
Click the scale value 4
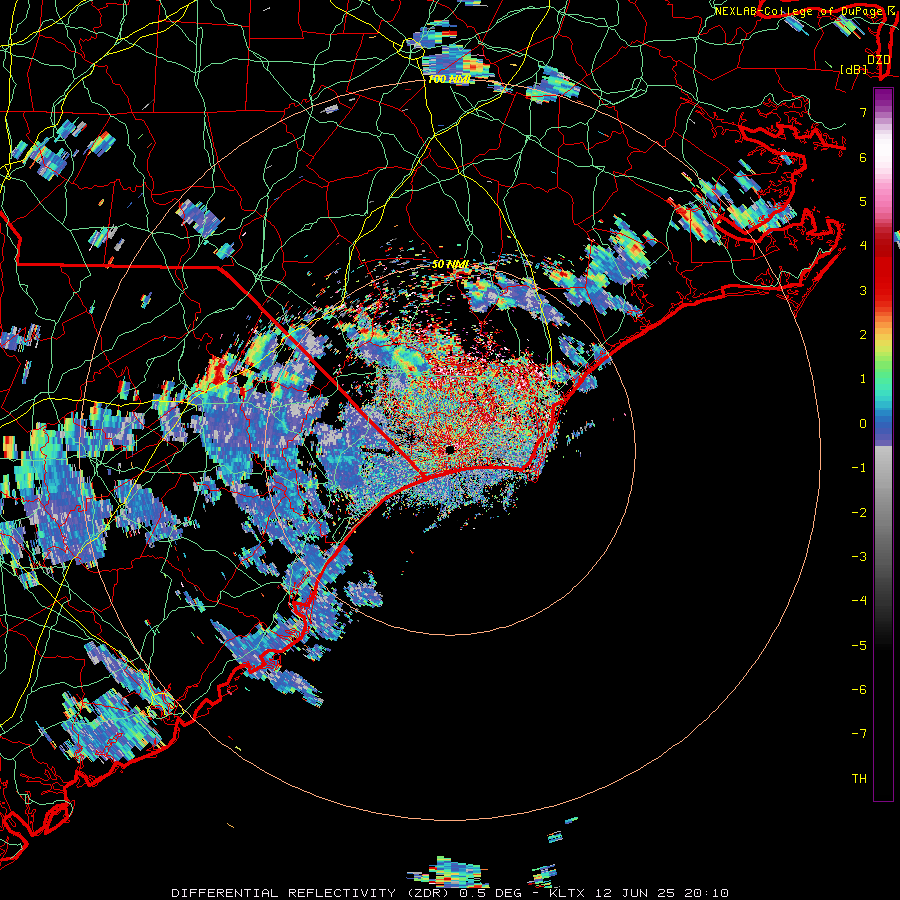[863, 246]
